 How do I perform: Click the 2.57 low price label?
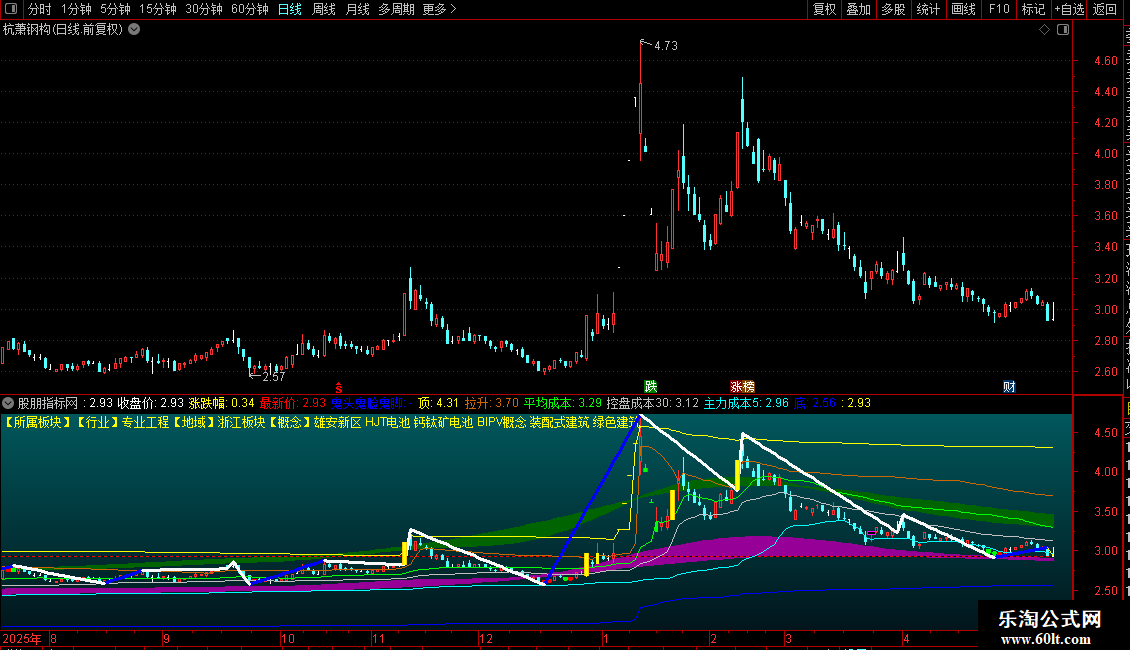274,376
